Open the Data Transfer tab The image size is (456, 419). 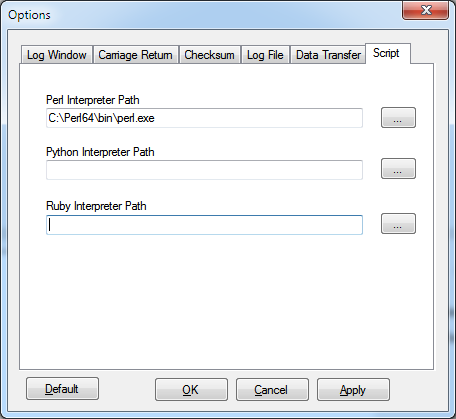click(328, 55)
